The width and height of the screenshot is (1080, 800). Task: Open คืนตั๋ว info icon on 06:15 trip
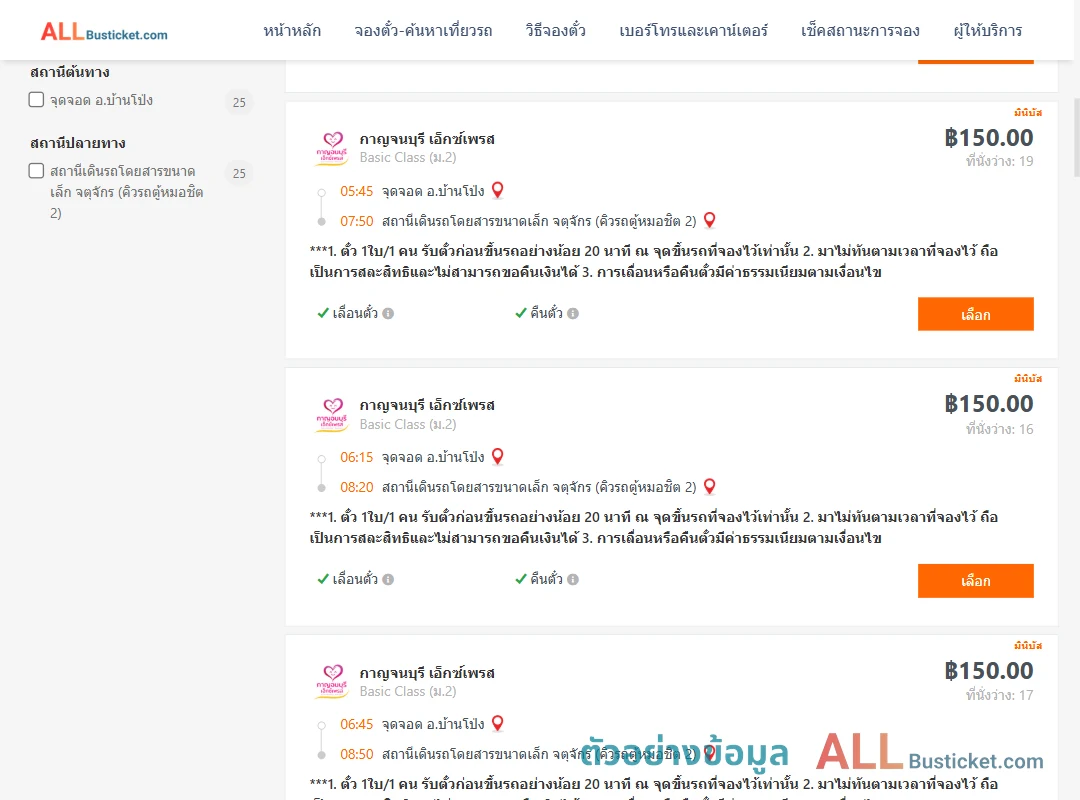point(573,580)
